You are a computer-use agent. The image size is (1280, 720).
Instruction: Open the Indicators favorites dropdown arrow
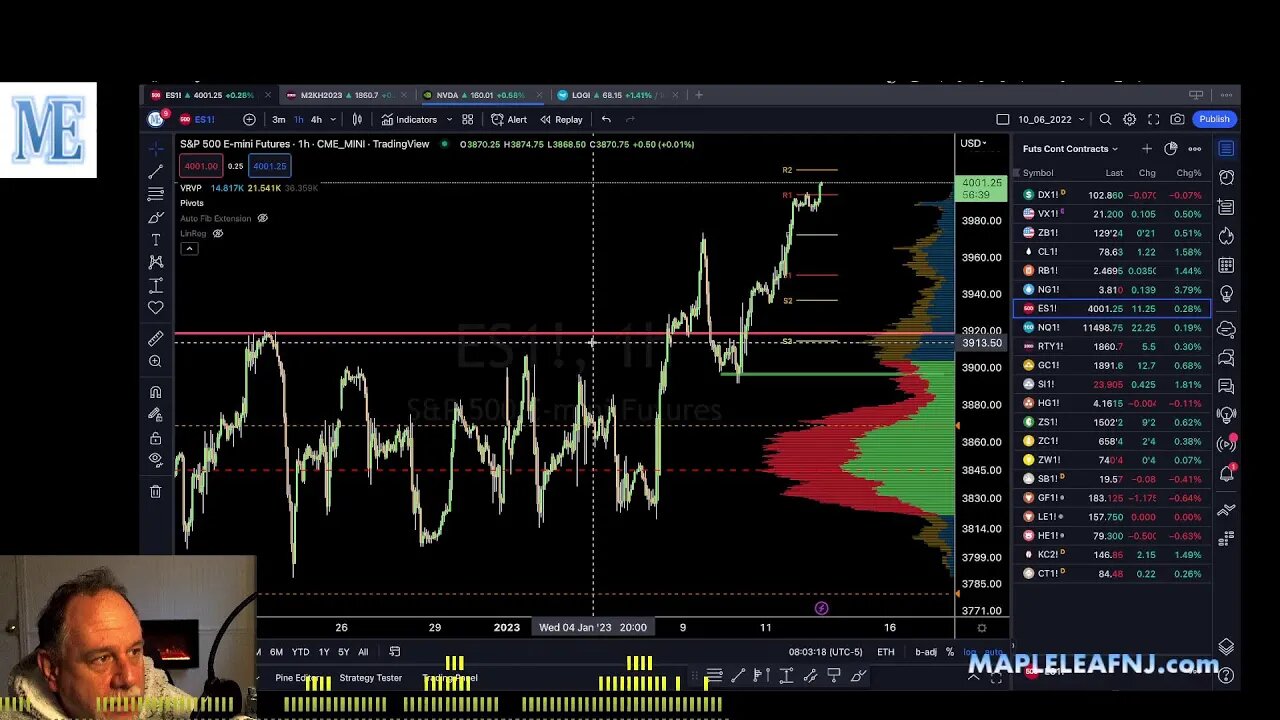click(x=449, y=119)
